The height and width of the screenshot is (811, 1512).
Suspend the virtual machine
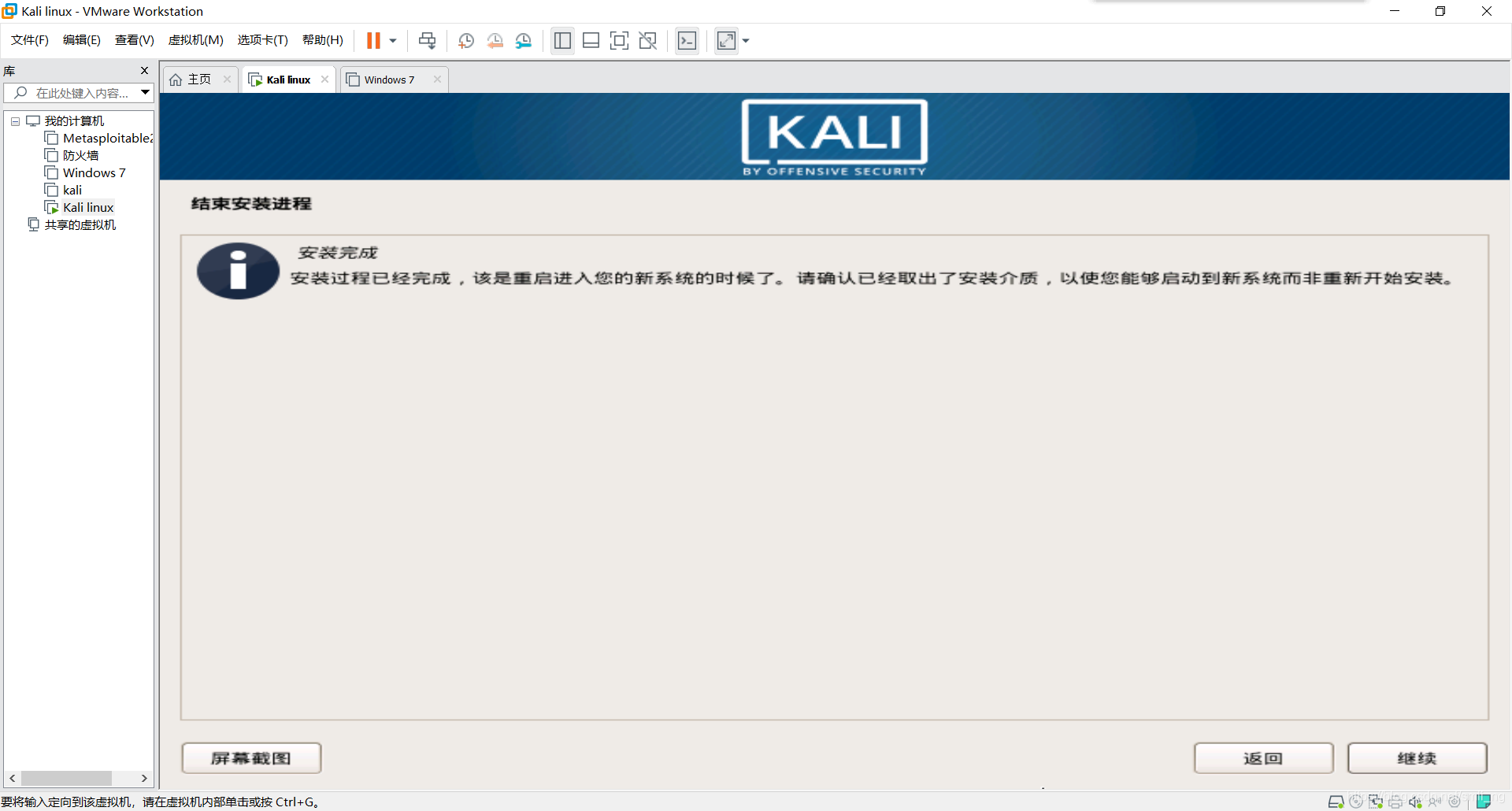[374, 40]
